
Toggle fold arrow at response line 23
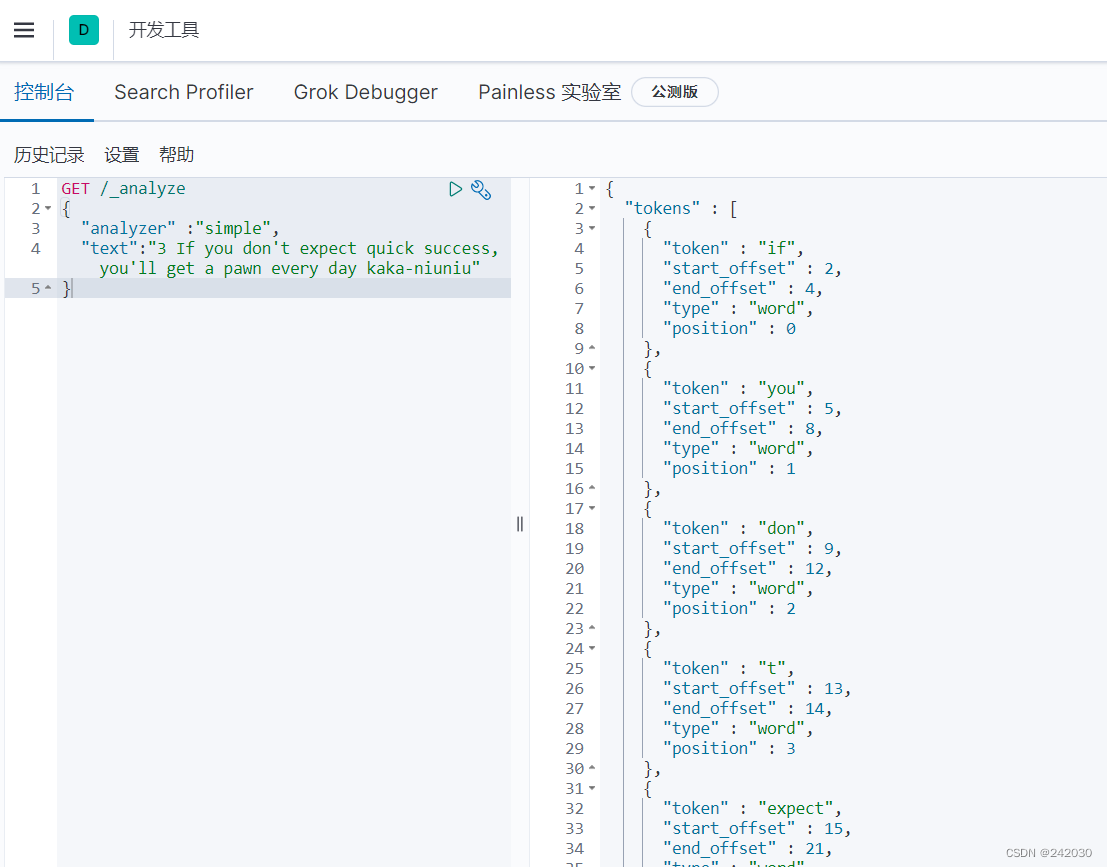click(592, 628)
